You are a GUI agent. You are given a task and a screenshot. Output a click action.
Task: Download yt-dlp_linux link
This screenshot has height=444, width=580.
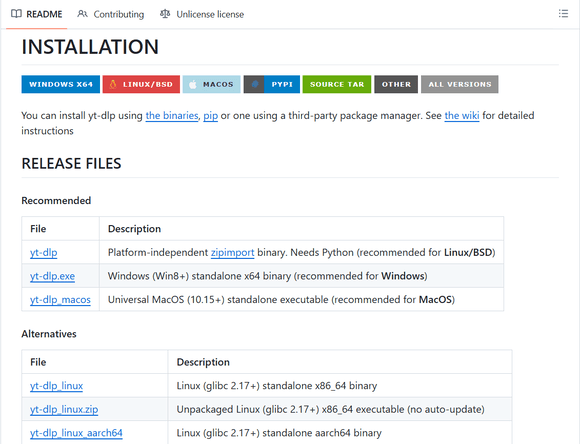pyautogui.click(x=57, y=386)
